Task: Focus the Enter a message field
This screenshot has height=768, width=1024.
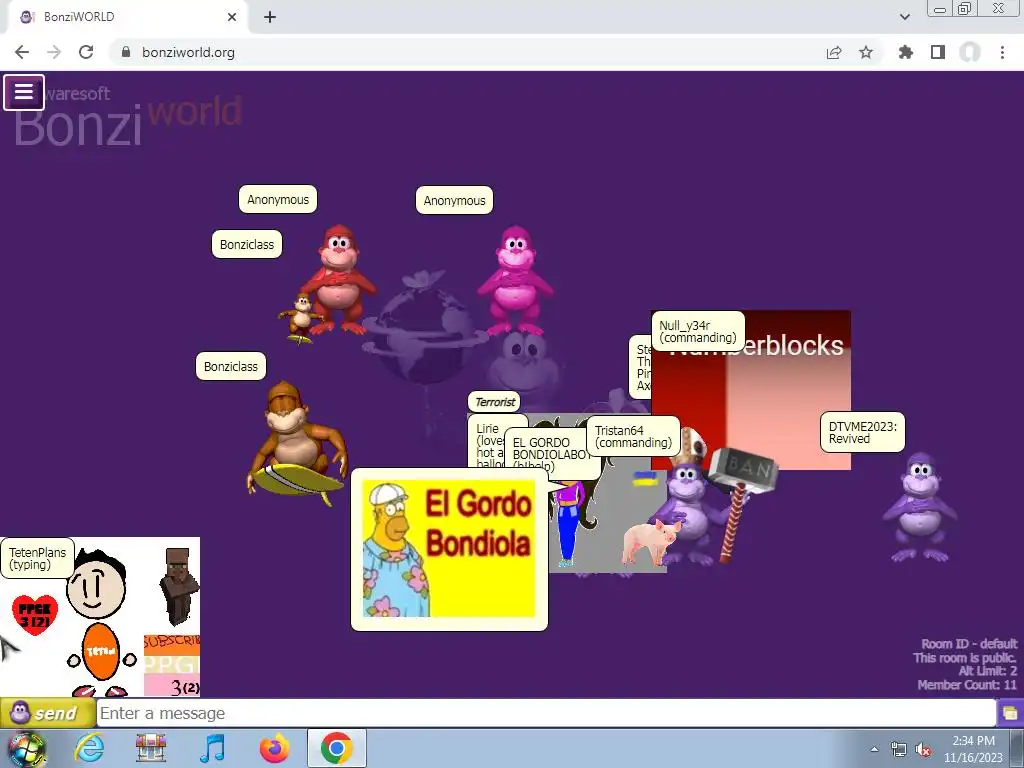Action: pyautogui.click(x=546, y=713)
